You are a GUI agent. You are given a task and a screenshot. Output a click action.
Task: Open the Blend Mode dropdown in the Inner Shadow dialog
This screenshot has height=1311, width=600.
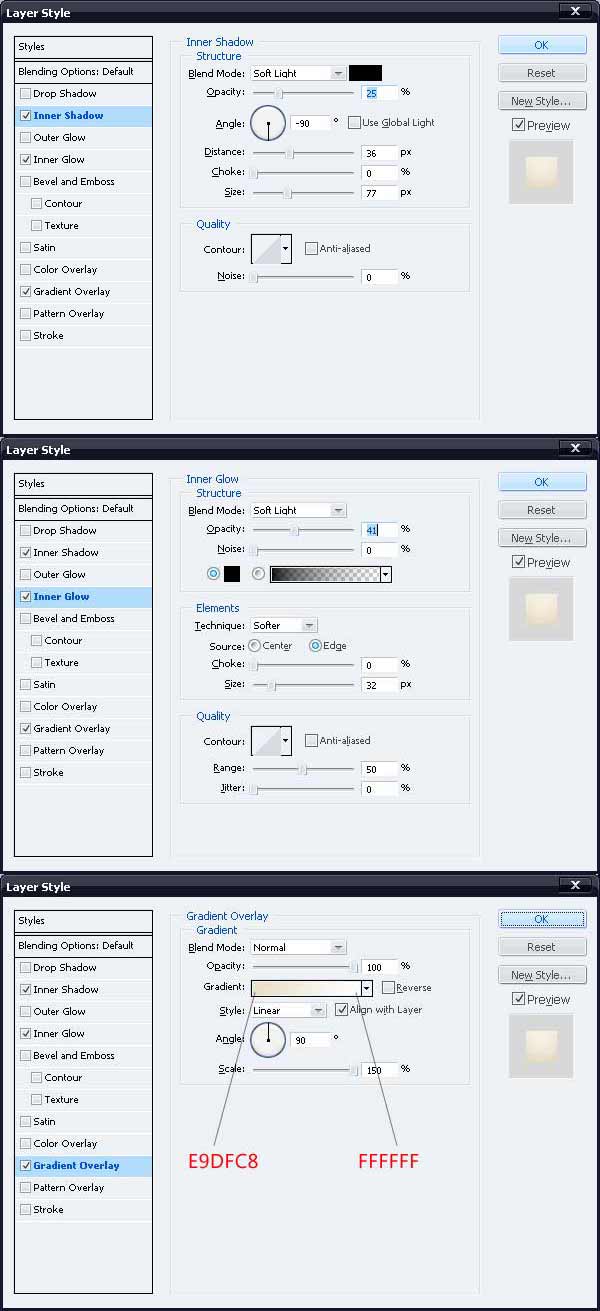tap(297, 74)
